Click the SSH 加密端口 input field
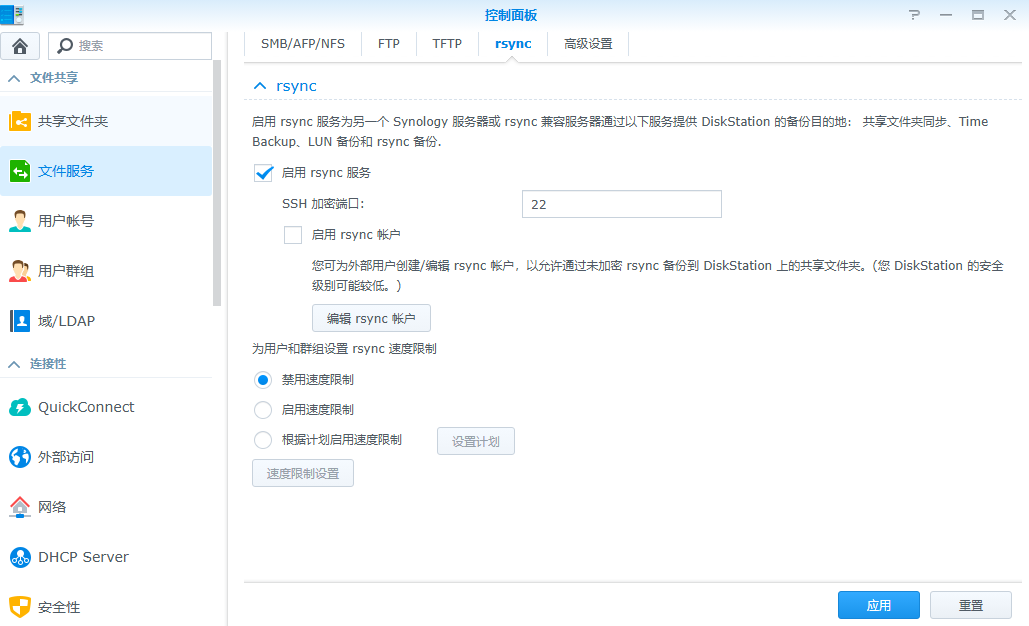 621,203
